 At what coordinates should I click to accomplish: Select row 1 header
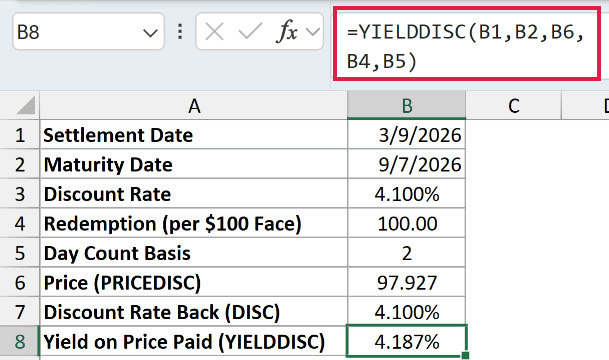20,135
